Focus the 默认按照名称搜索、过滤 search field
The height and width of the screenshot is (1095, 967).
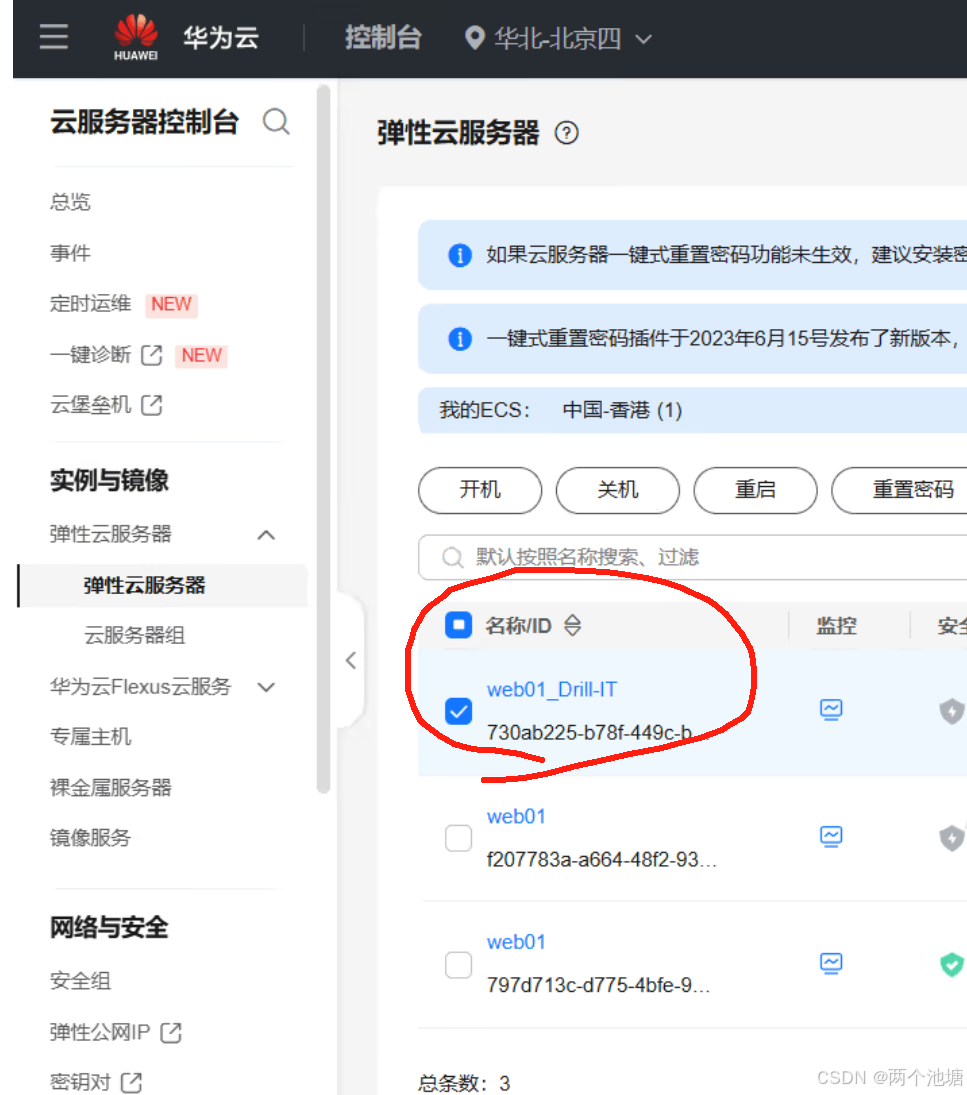(x=693, y=557)
